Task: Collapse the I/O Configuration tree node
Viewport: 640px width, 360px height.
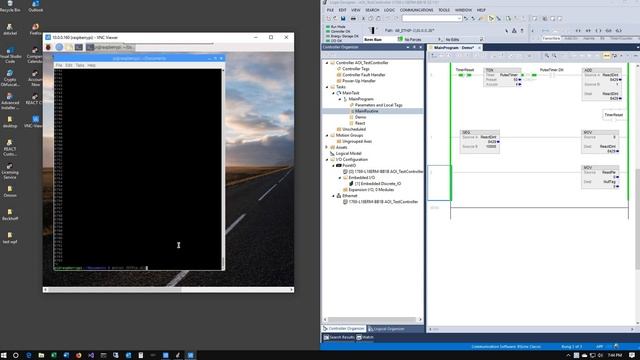Action: (x=327, y=160)
